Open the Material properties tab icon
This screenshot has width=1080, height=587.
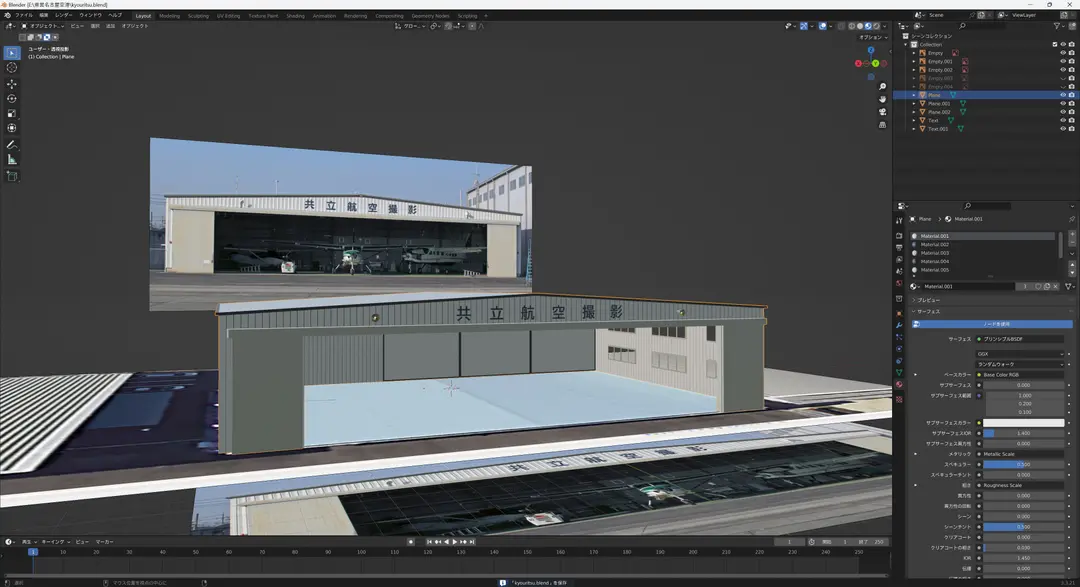[899, 385]
